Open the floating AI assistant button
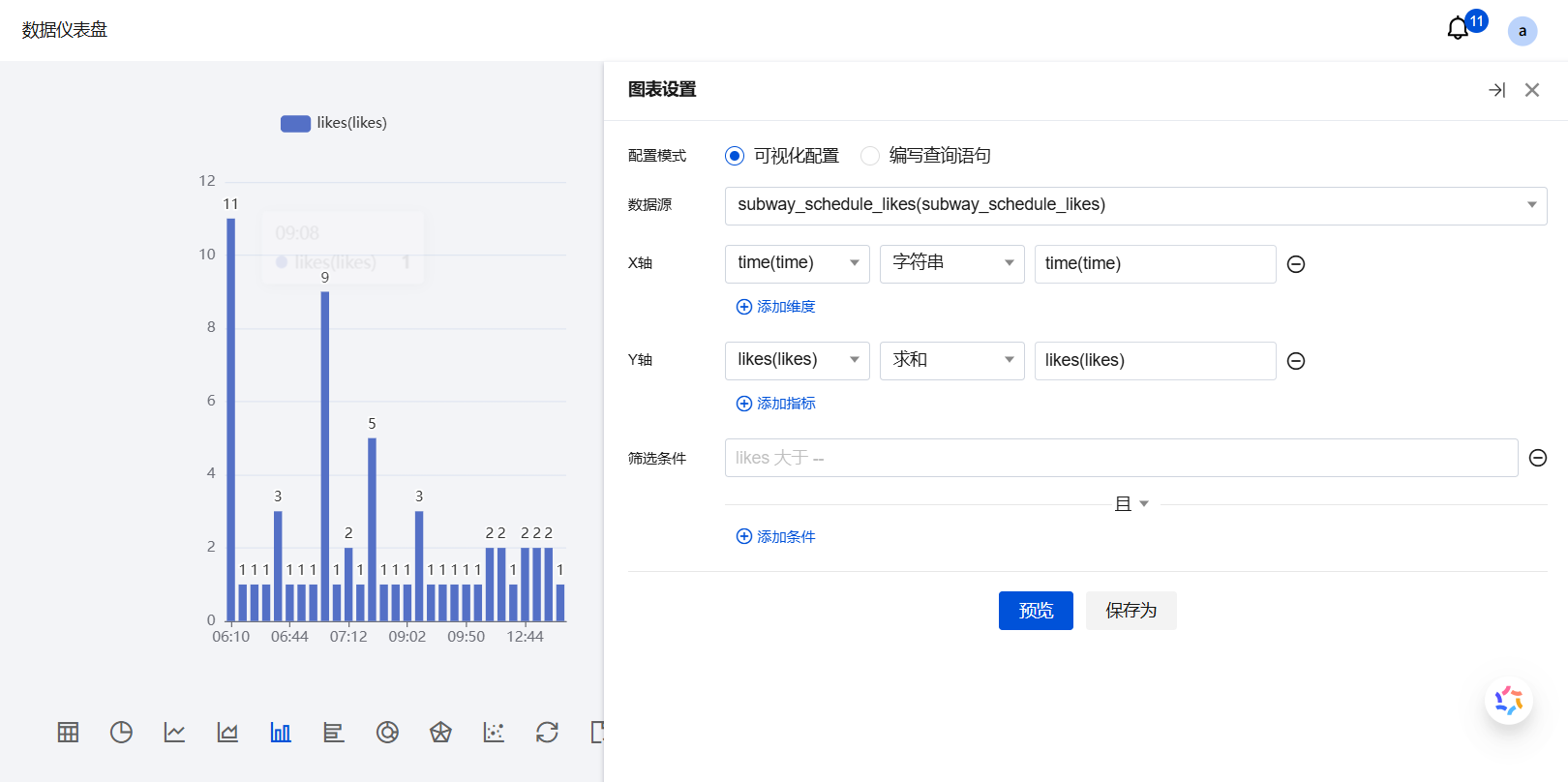Viewport: 1568px width, 782px height. point(1508,701)
